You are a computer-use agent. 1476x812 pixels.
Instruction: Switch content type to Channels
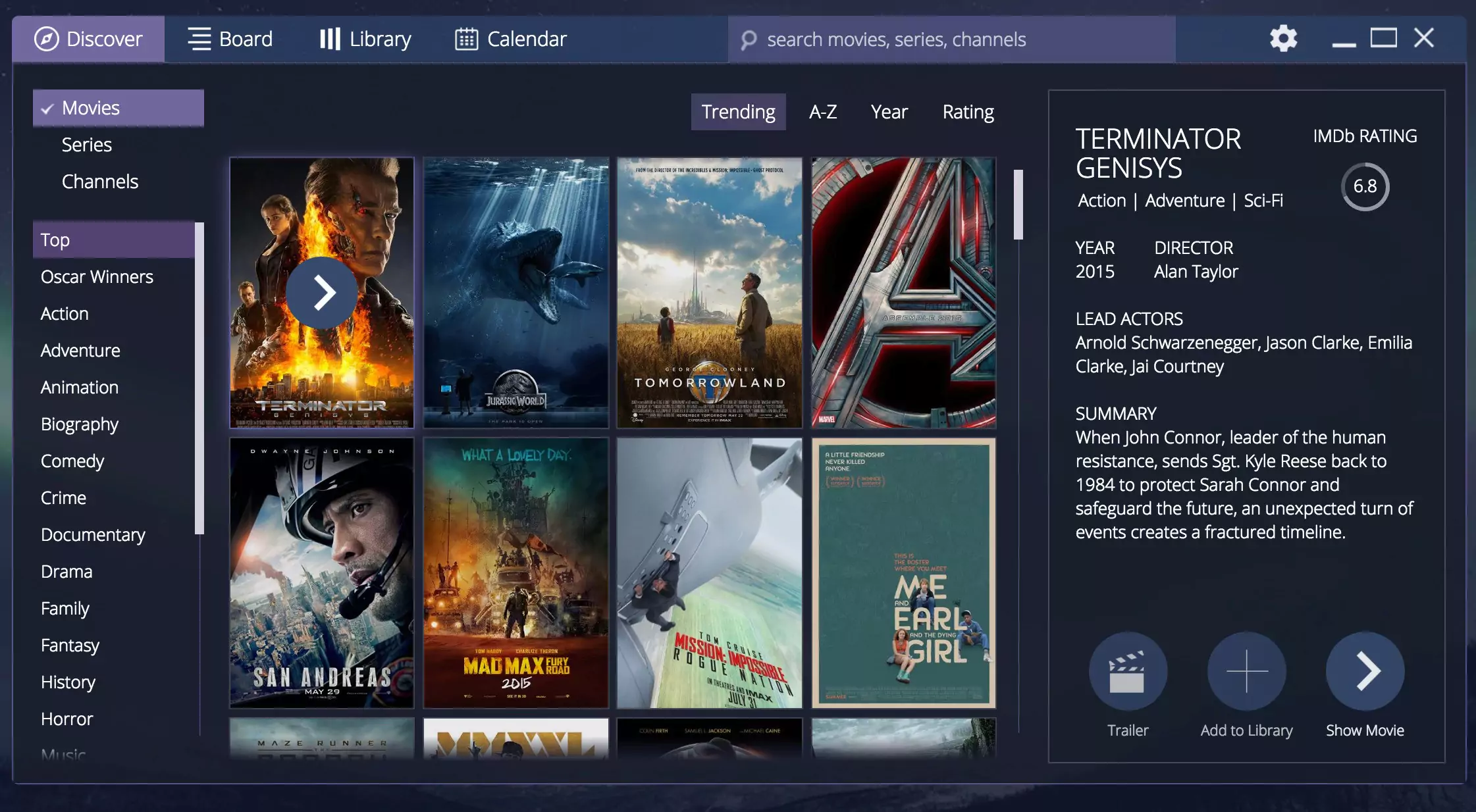pyautogui.click(x=99, y=181)
